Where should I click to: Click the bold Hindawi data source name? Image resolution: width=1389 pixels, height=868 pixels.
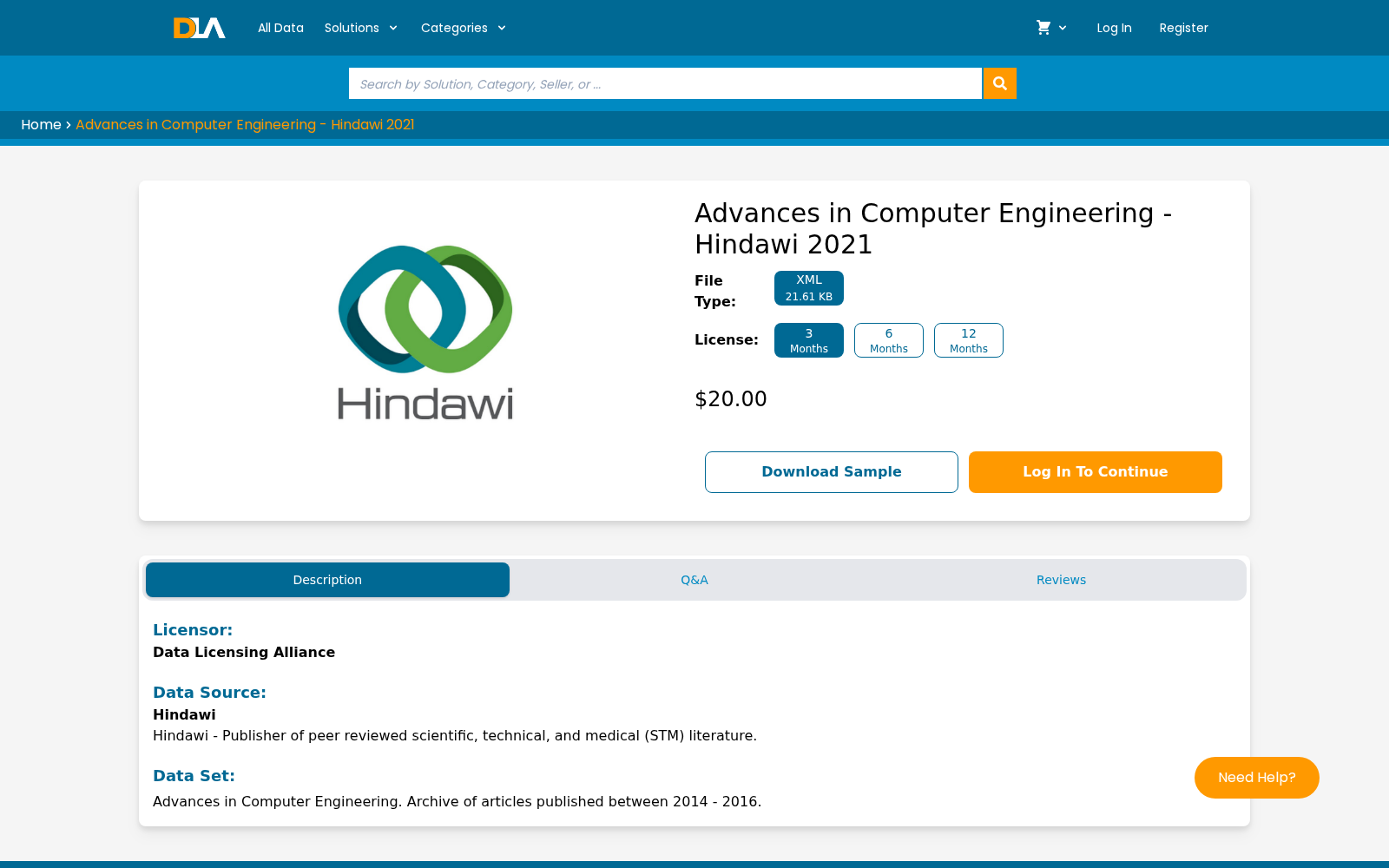pyautogui.click(x=184, y=715)
